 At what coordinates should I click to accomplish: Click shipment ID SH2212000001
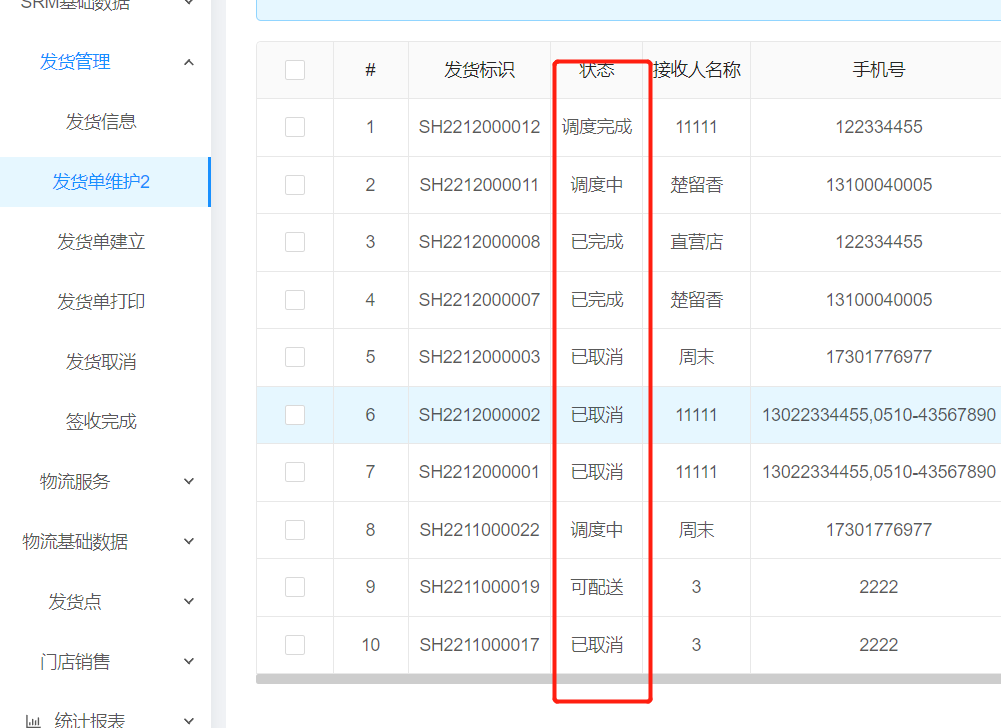coord(479,472)
